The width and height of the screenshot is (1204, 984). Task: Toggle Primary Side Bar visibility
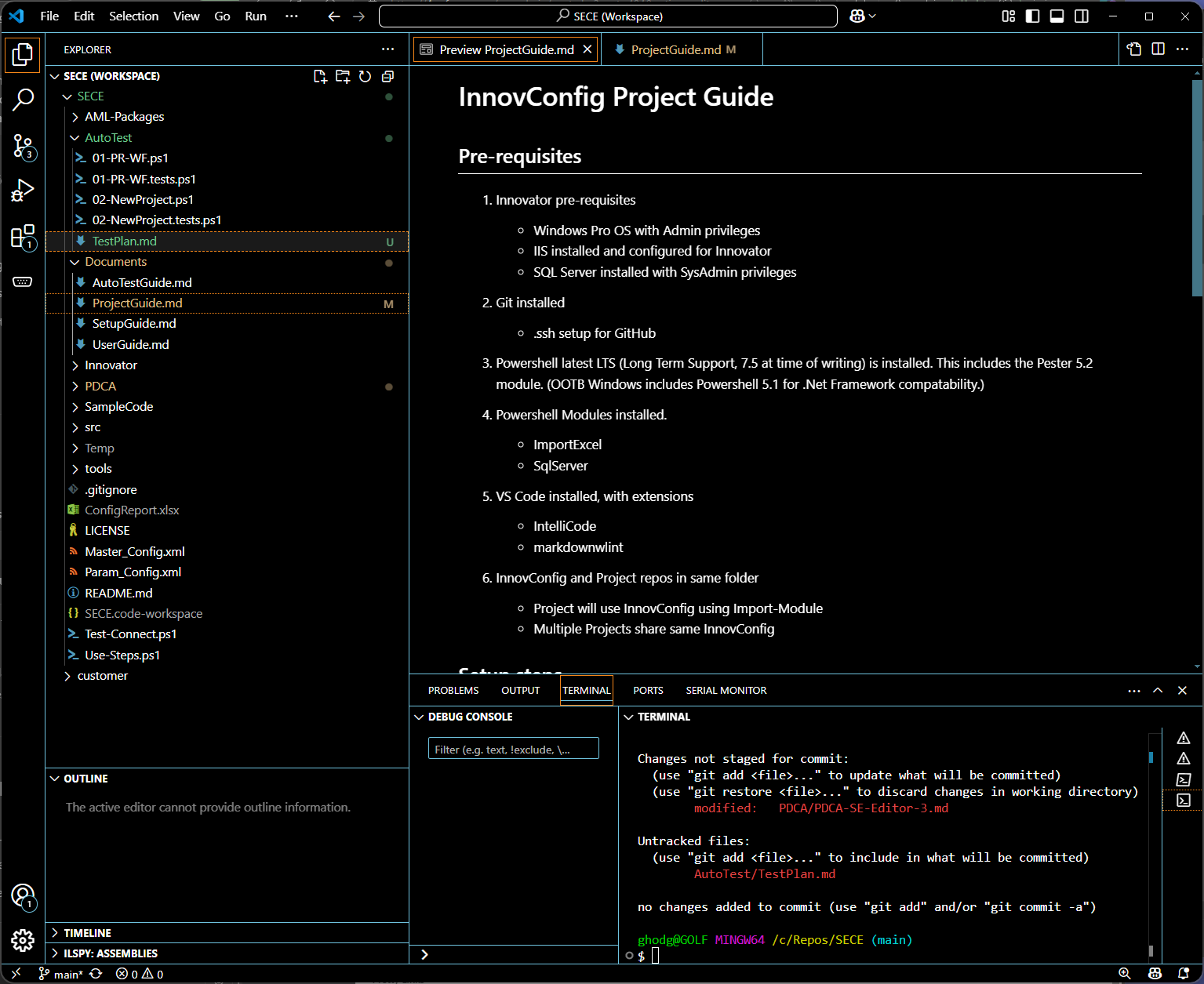coord(1033,16)
